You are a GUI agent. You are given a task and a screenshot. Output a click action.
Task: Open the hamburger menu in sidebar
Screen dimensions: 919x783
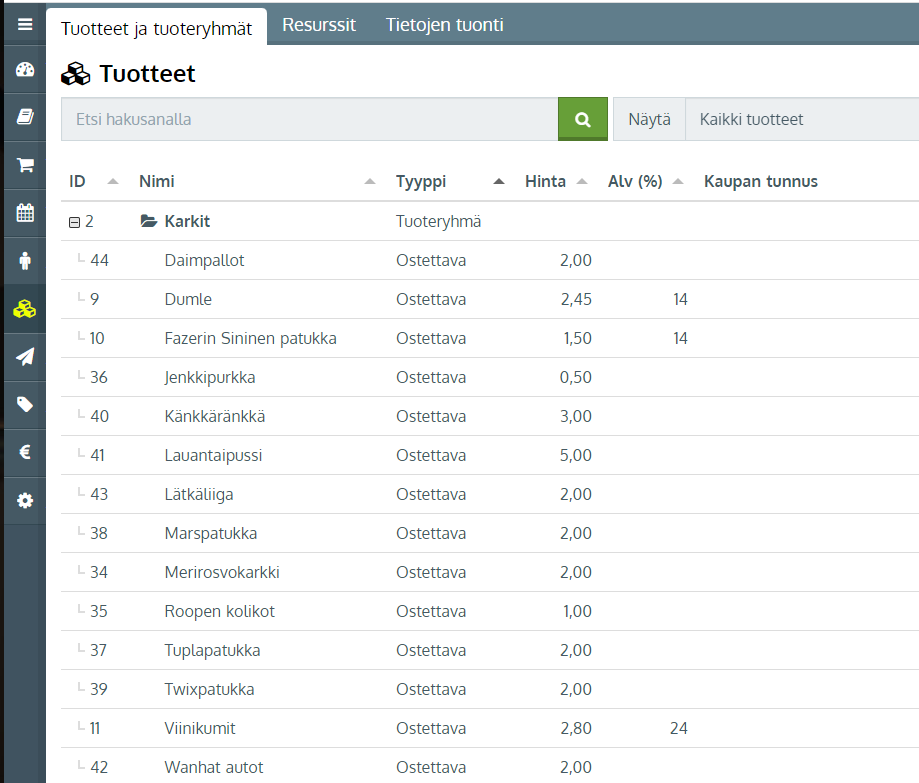(x=25, y=25)
